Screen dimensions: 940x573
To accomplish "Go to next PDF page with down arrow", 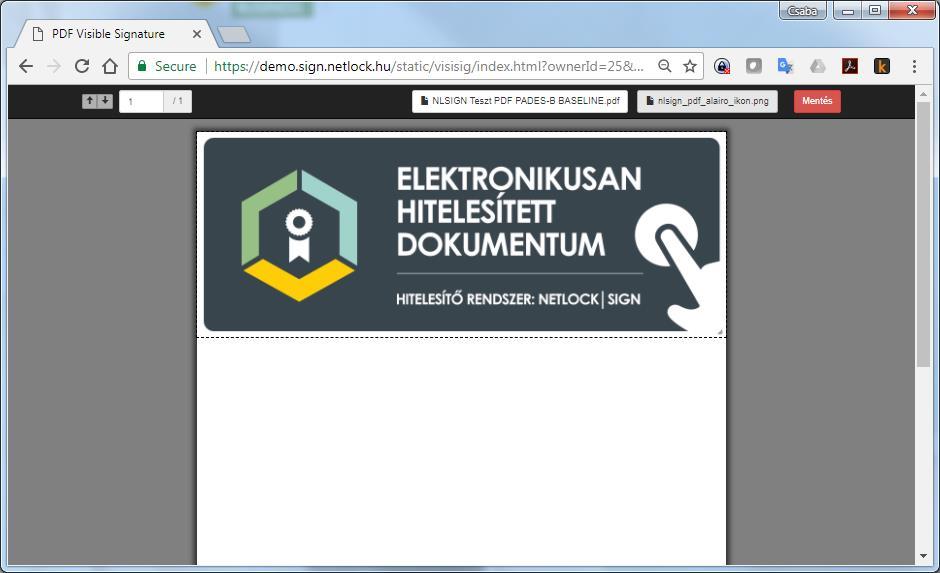I will coord(105,101).
